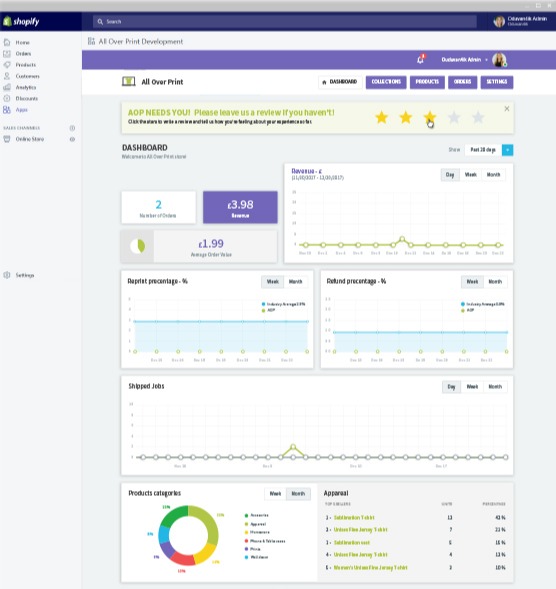The width and height of the screenshot is (556, 589).
Task: Click the blue Industry Average swatch in Reprint chart
Action: 263,304
